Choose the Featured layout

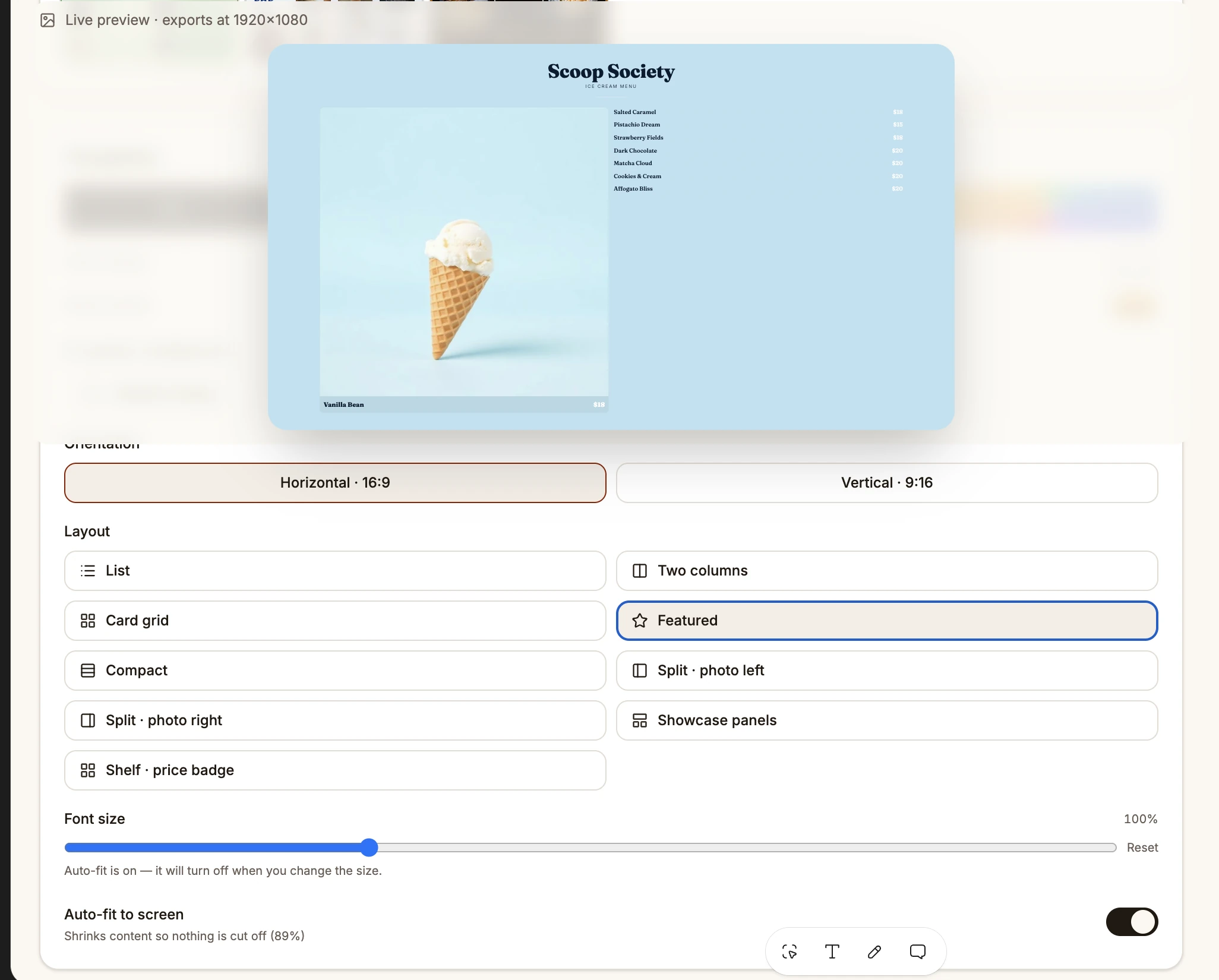(887, 620)
